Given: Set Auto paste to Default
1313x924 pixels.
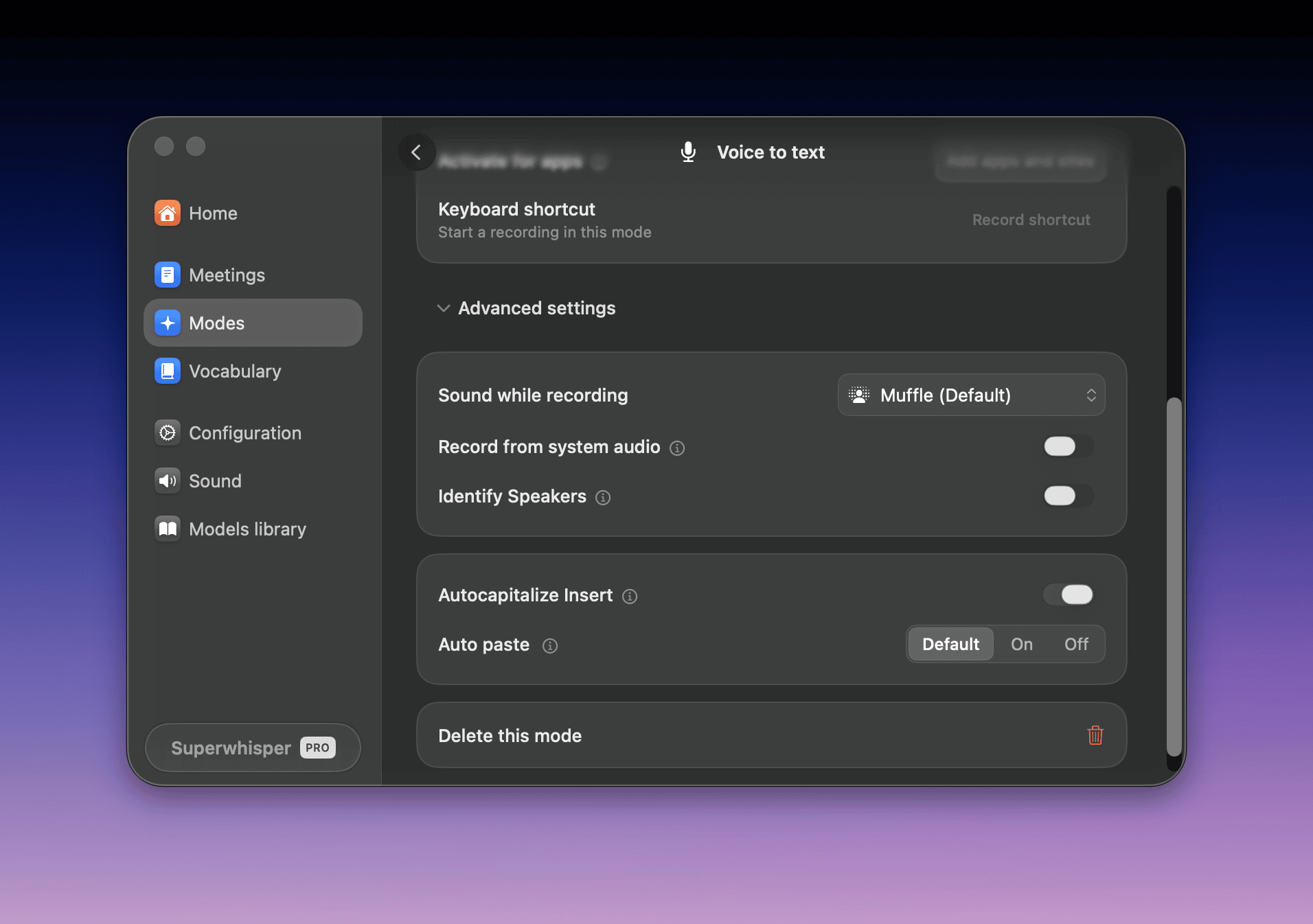Looking at the screenshot, I should tap(950, 645).
